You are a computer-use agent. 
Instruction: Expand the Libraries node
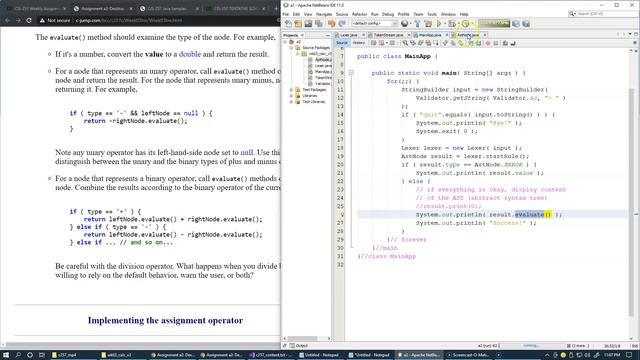click(x=291, y=96)
